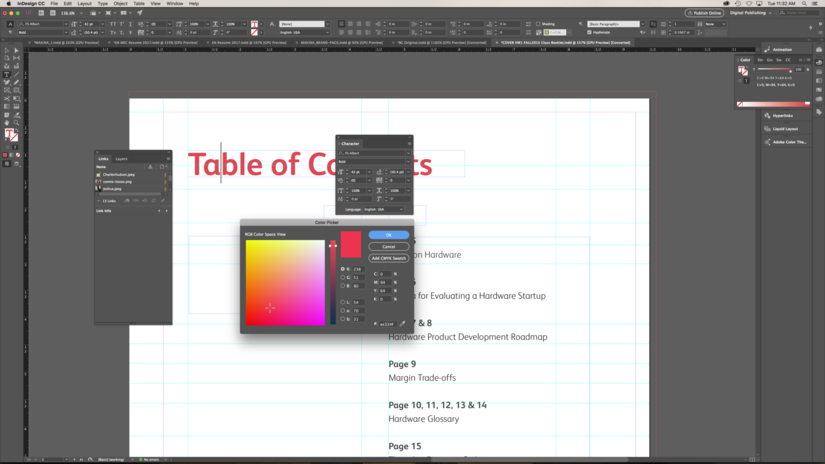825x464 pixels.
Task: Toggle the Hyphenate checkbox
Action: (x=589, y=32)
